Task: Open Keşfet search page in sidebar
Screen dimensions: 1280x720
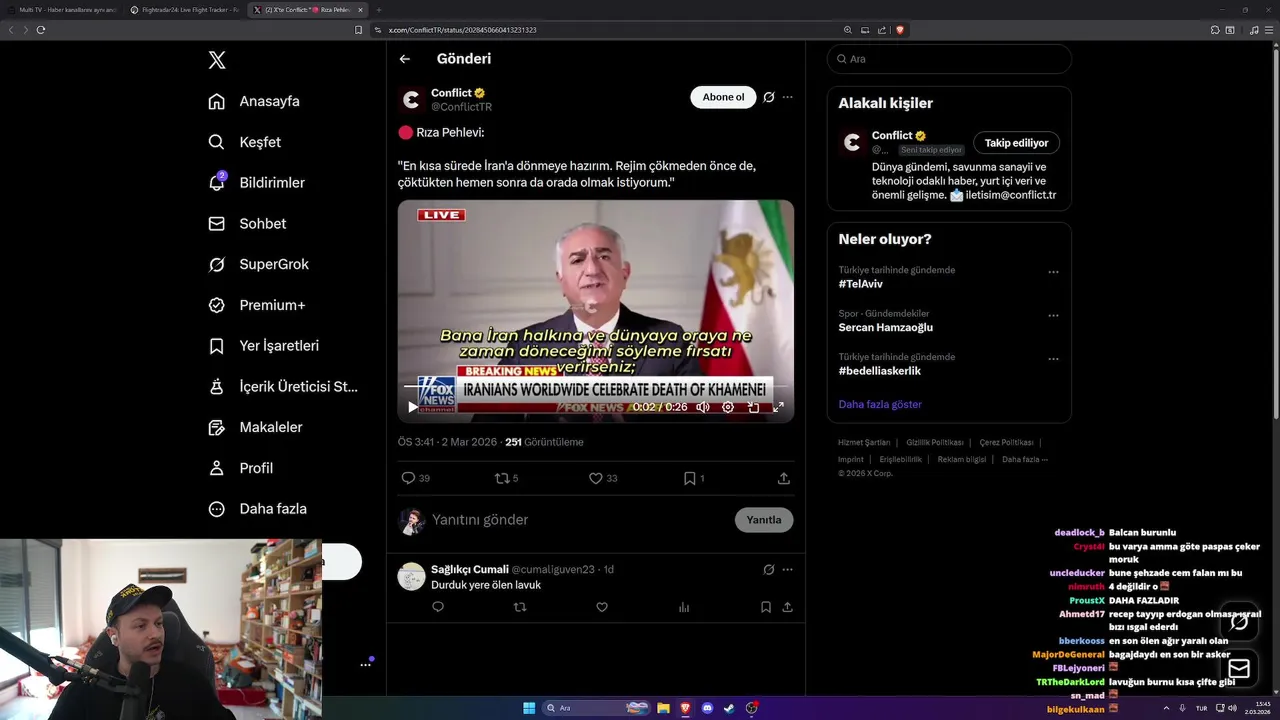Action: point(245,142)
